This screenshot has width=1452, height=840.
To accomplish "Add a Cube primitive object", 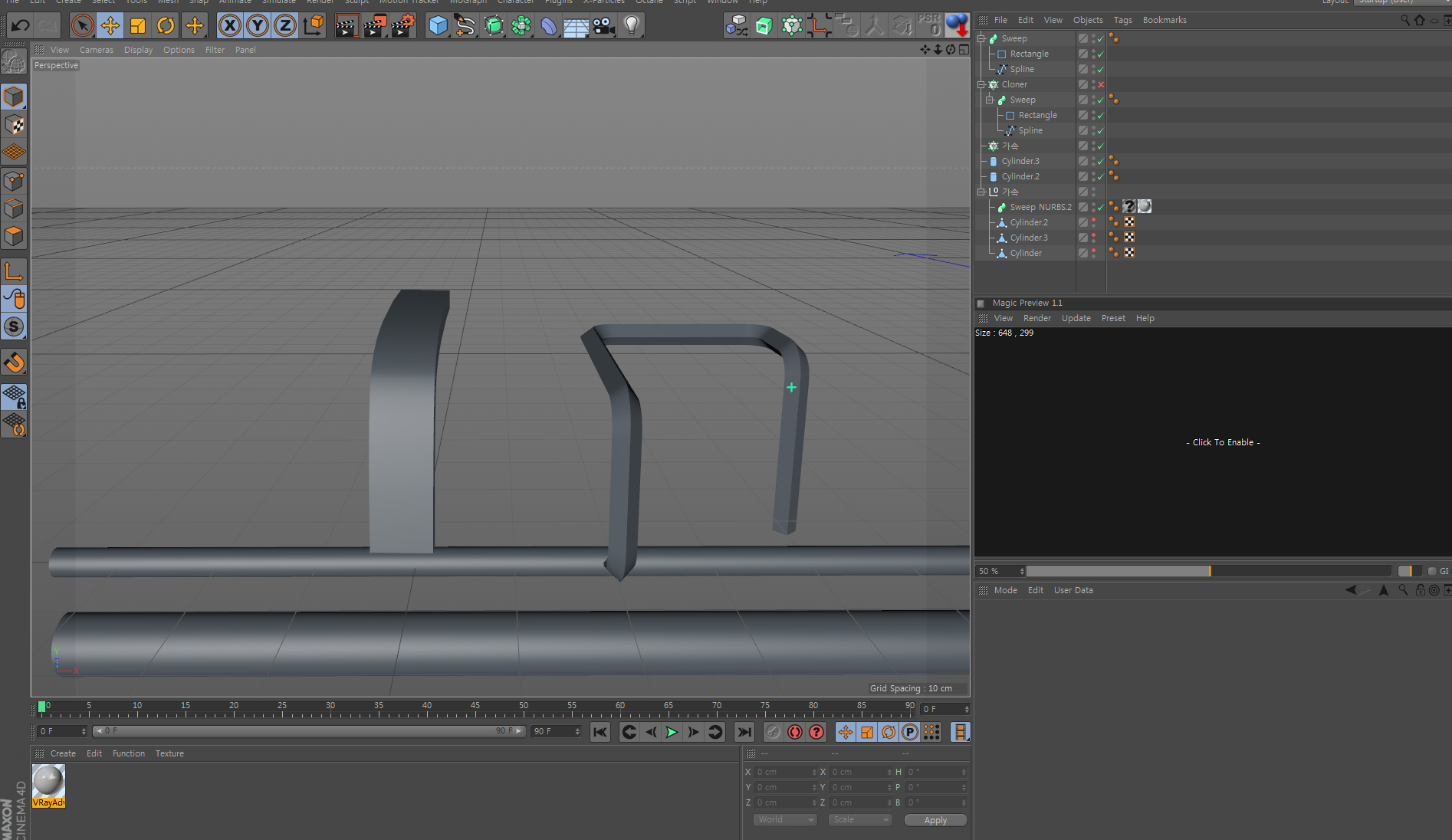I will click(x=438, y=25).
